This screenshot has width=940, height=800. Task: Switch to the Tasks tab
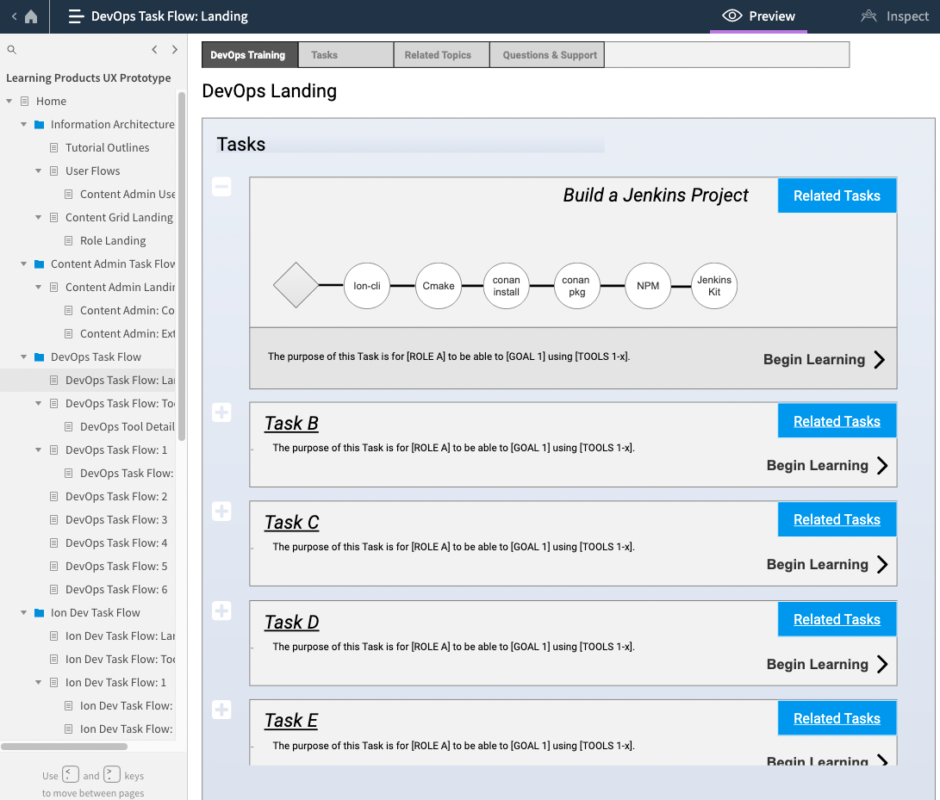(346, 55)
